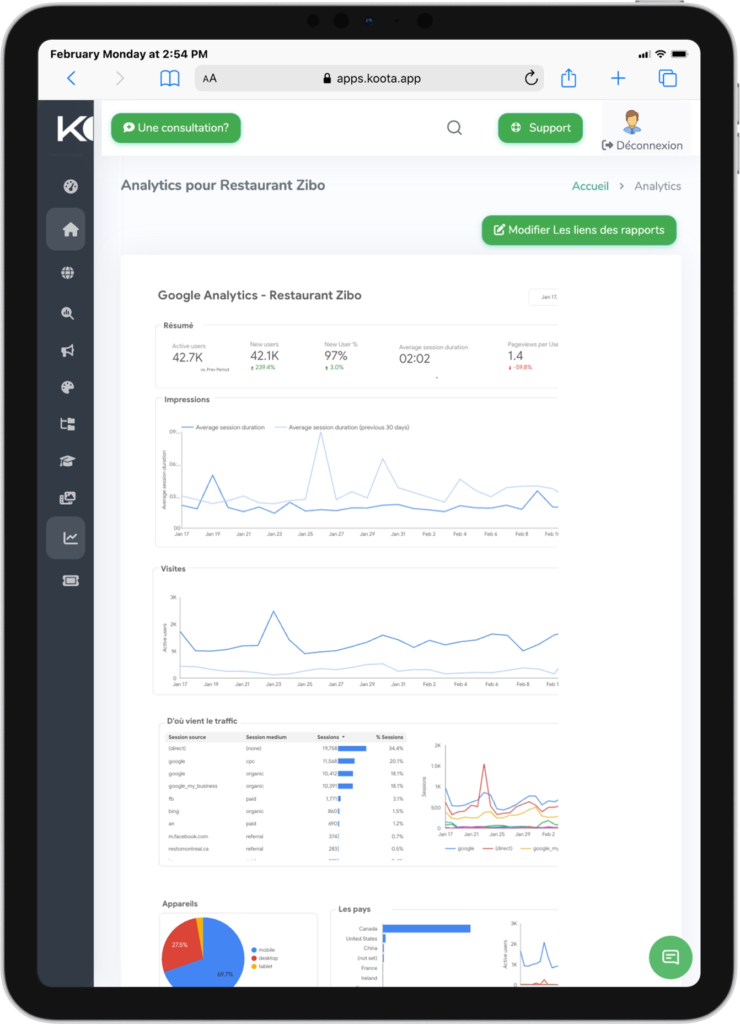Open the megaphone icon in sidebar

click(x=69, y=351)
